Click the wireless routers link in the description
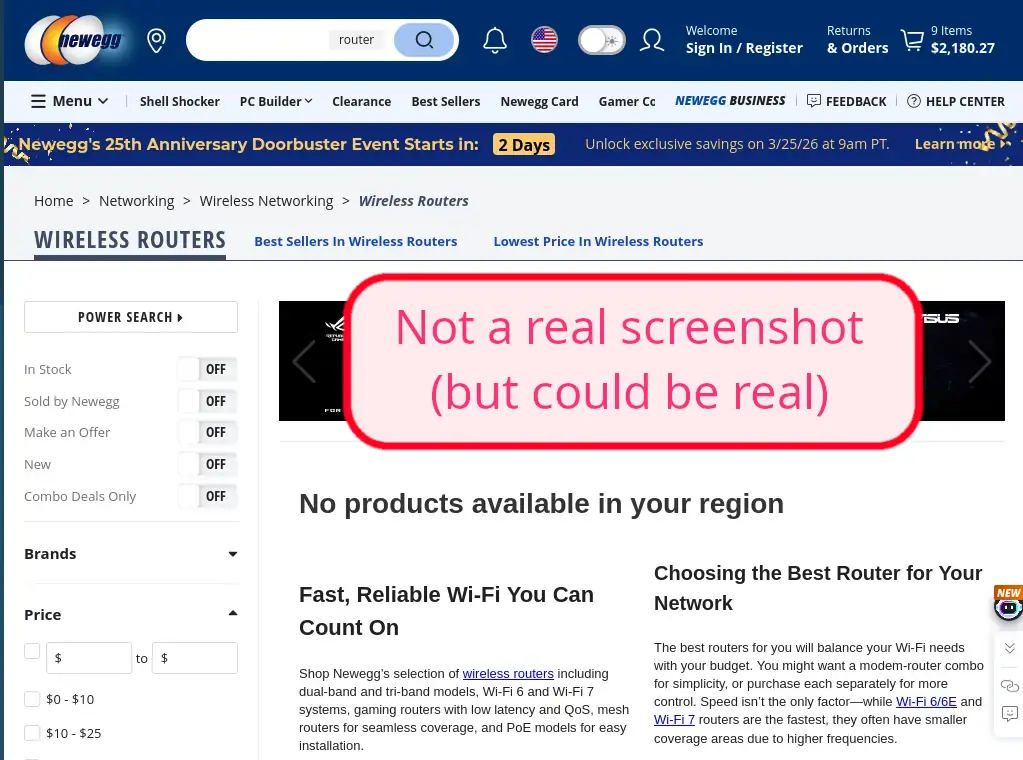Viewport: 1023px width, 760px height. (508, 673)
